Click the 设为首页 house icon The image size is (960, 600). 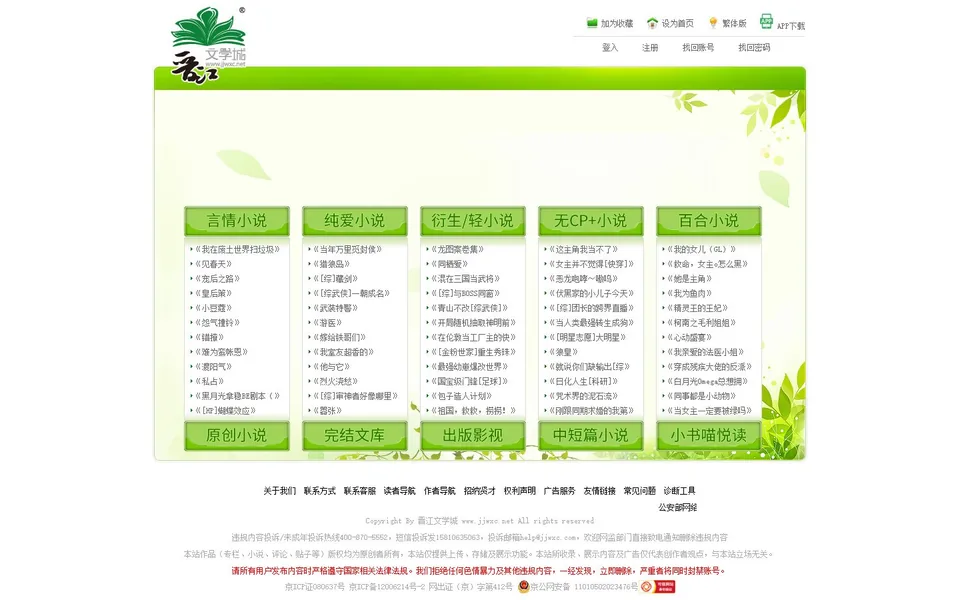click(652, 23)
